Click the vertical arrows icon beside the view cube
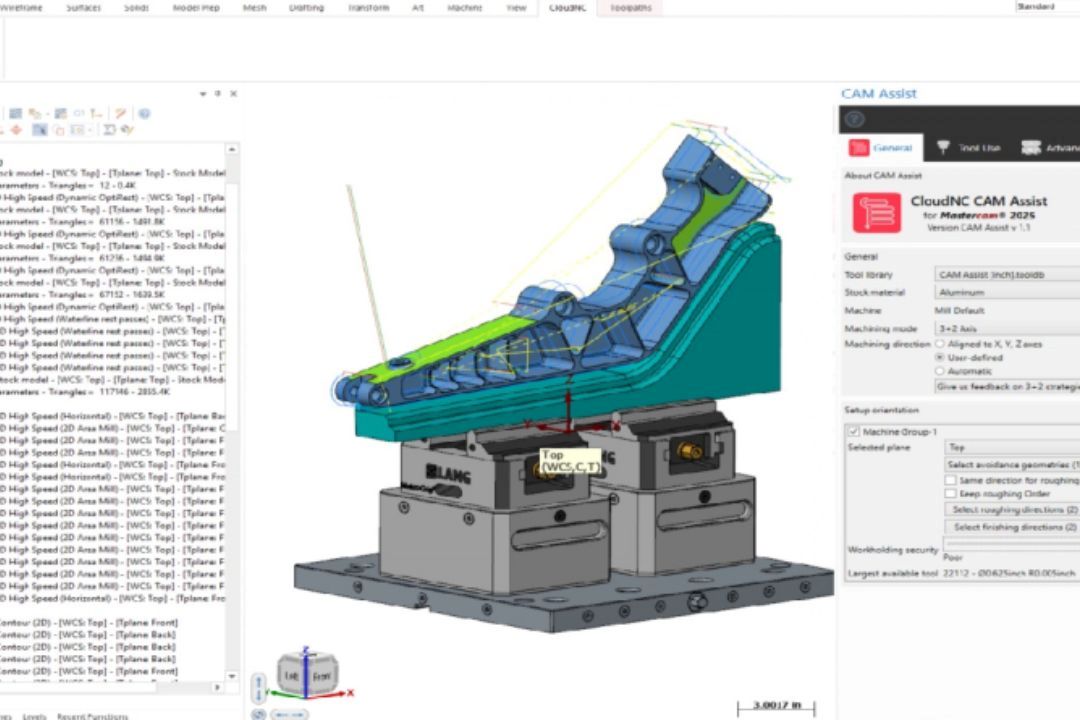The height and width of the screenshot is (720, 1080). coord(259,688)
